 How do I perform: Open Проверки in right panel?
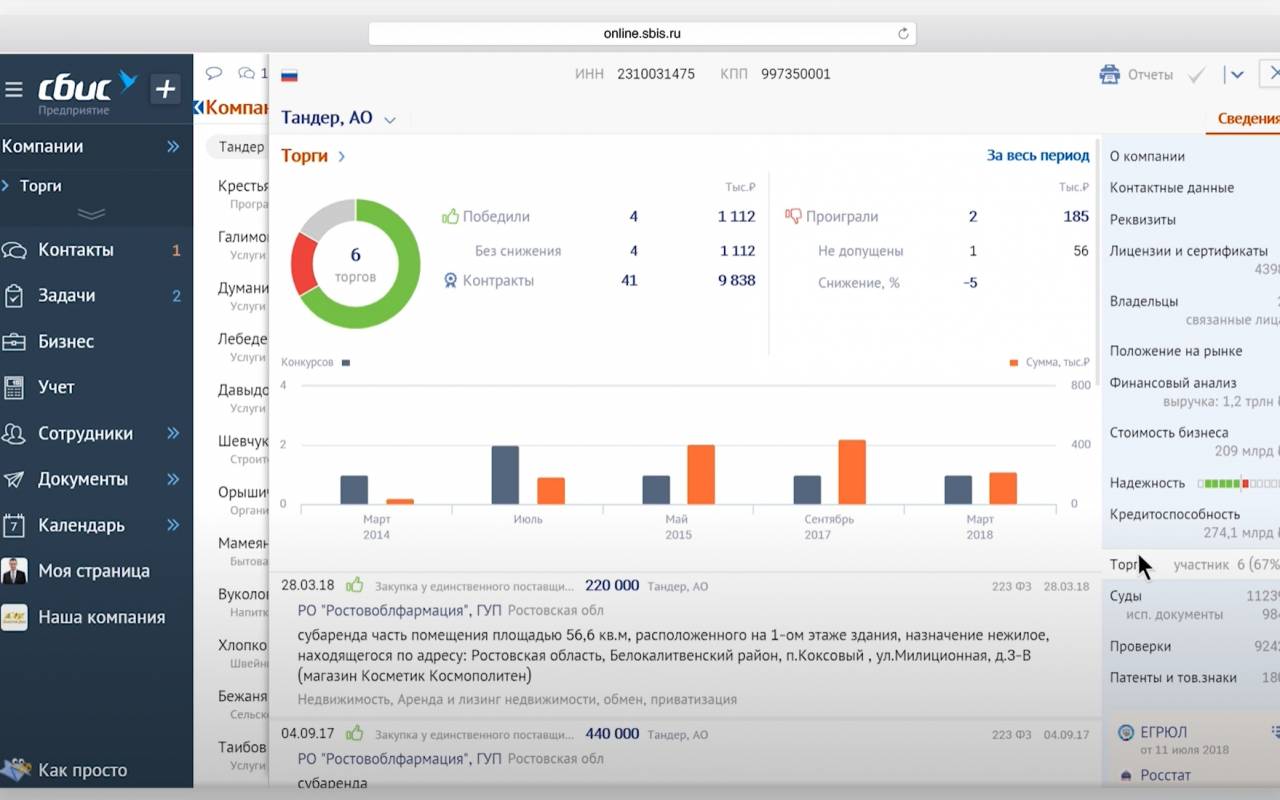click(1140, 646)
